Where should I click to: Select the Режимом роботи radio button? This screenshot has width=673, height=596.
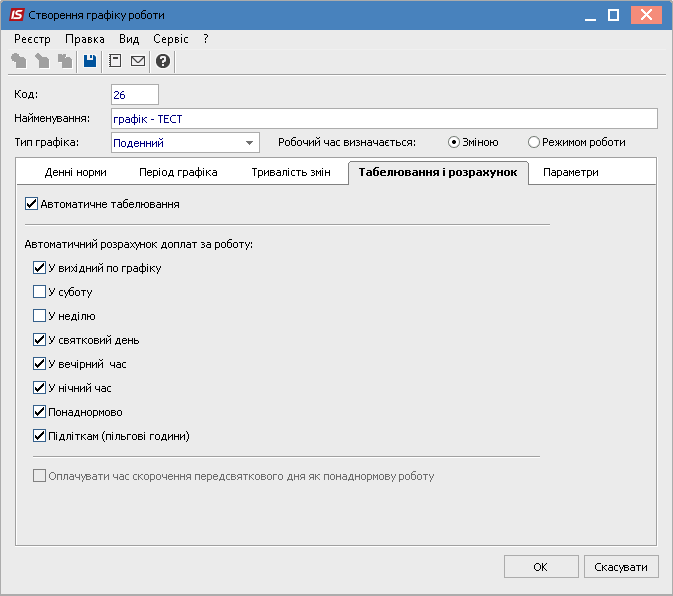click(534, 142)
